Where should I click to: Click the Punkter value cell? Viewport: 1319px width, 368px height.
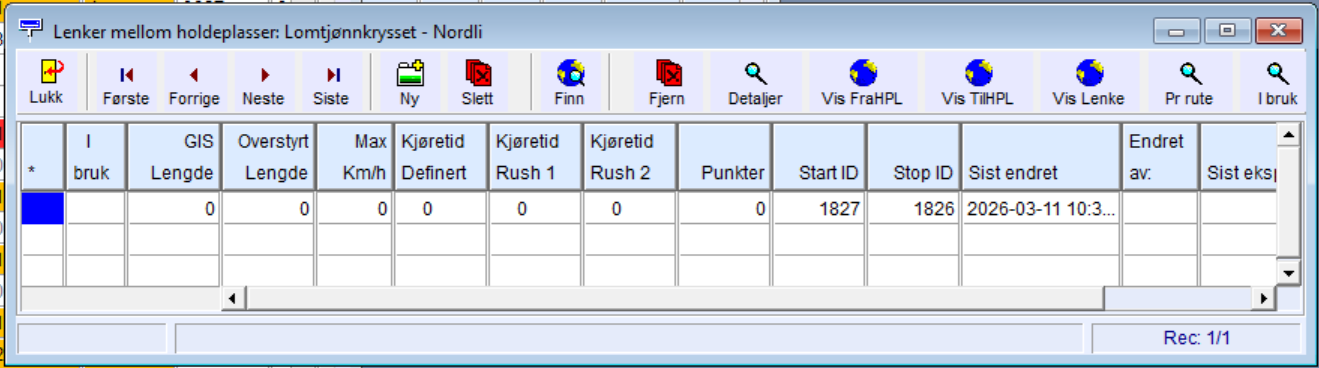point(724,208)
